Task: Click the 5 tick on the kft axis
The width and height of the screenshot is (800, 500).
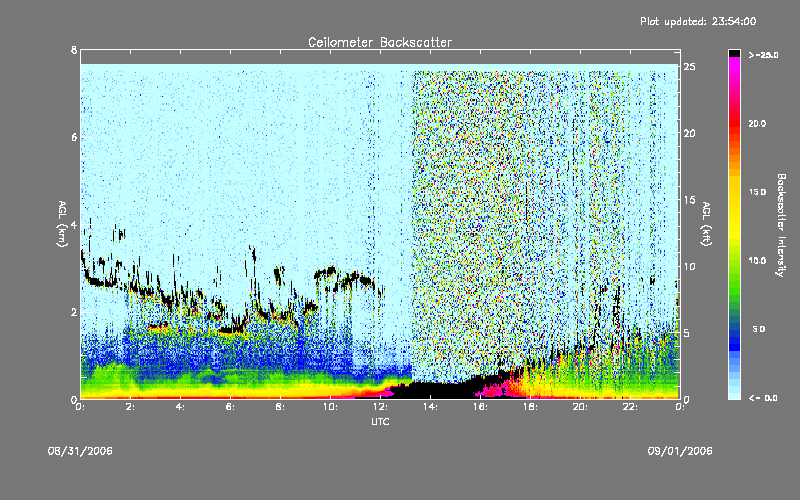Action: 687,333
